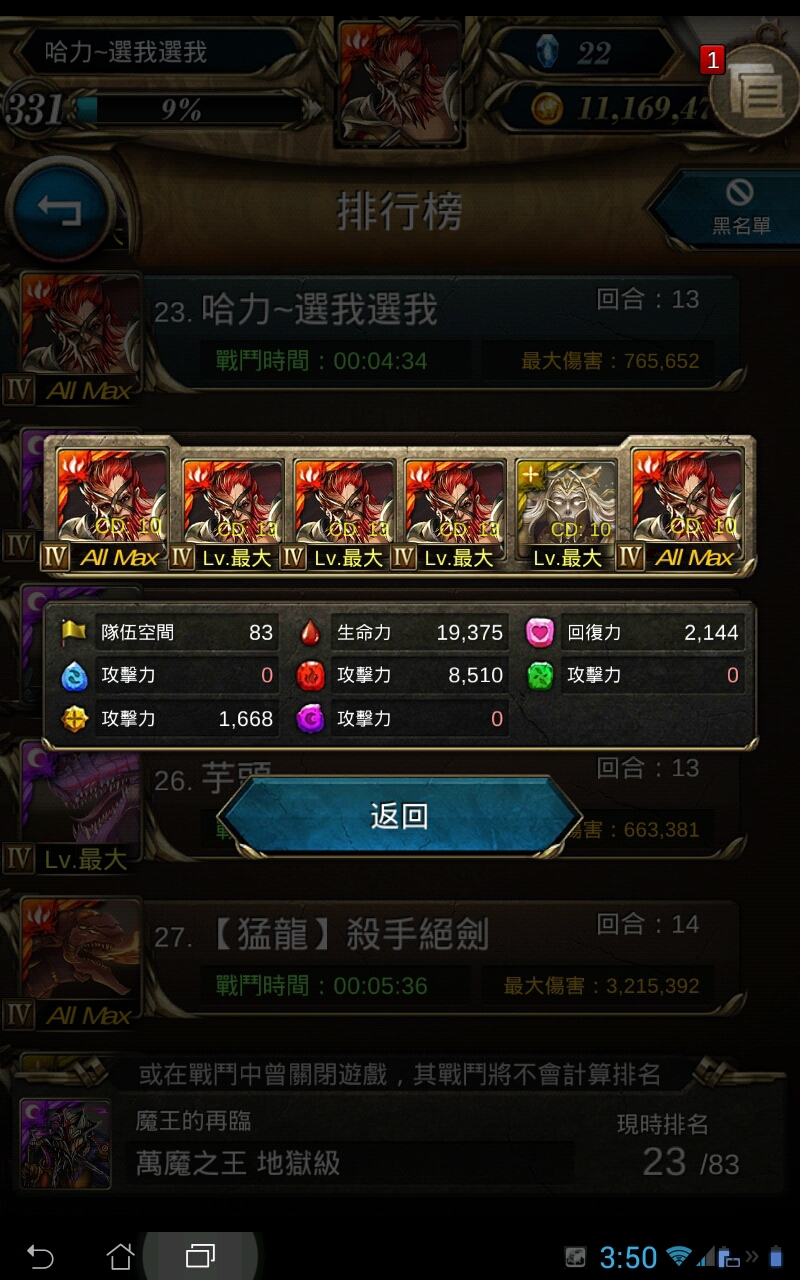This screenshot has height=1280, width=800.
Task: Tap the 返回 button
Action: tap(400, 817)
